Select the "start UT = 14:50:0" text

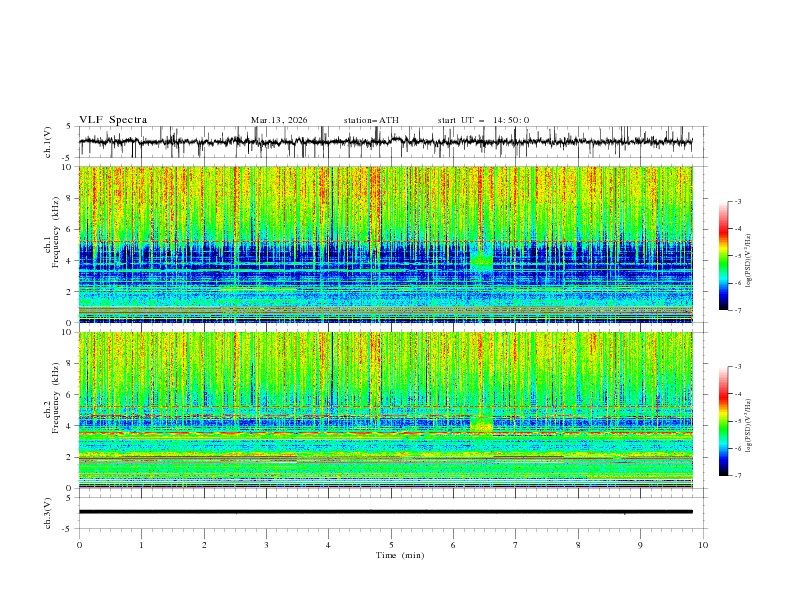[x=483, y=120]
